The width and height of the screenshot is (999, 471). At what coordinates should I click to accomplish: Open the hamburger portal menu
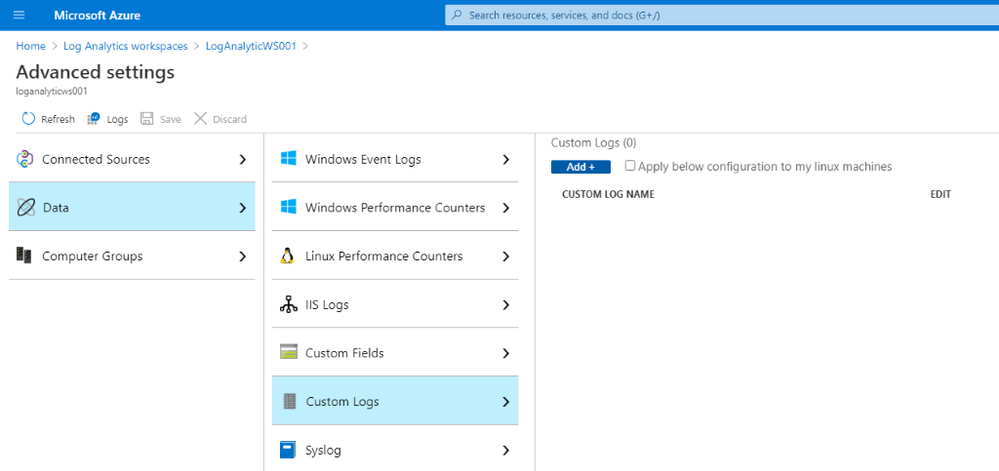19,15
